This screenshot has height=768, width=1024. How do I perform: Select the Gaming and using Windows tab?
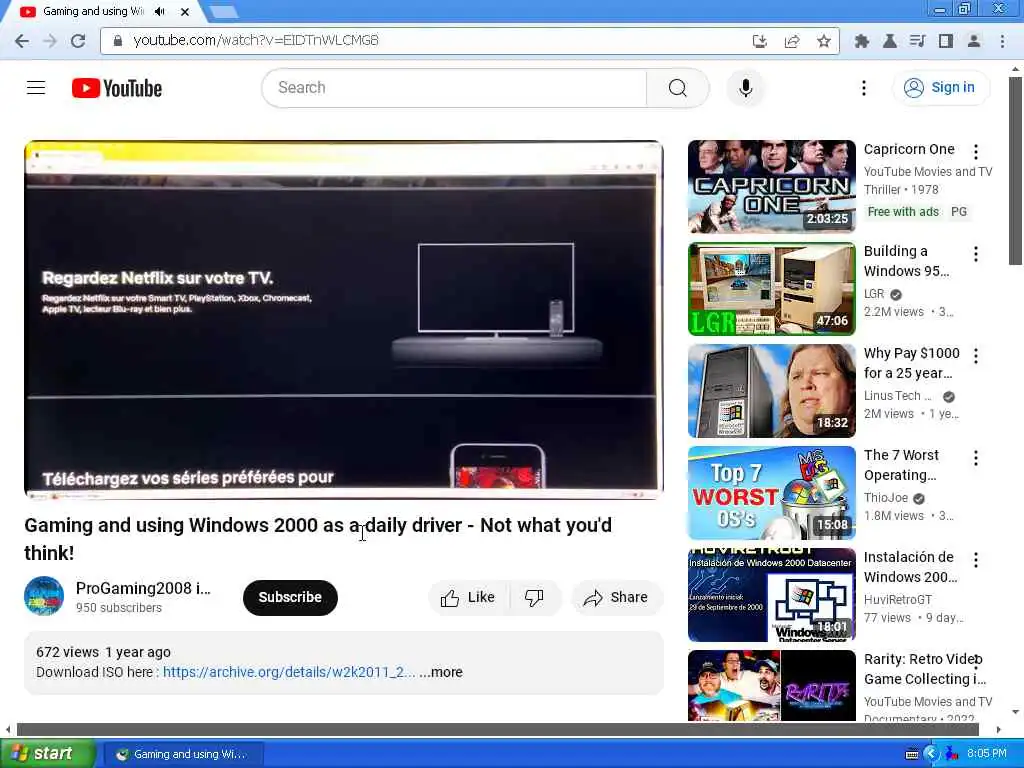click(x=91, y=11)
